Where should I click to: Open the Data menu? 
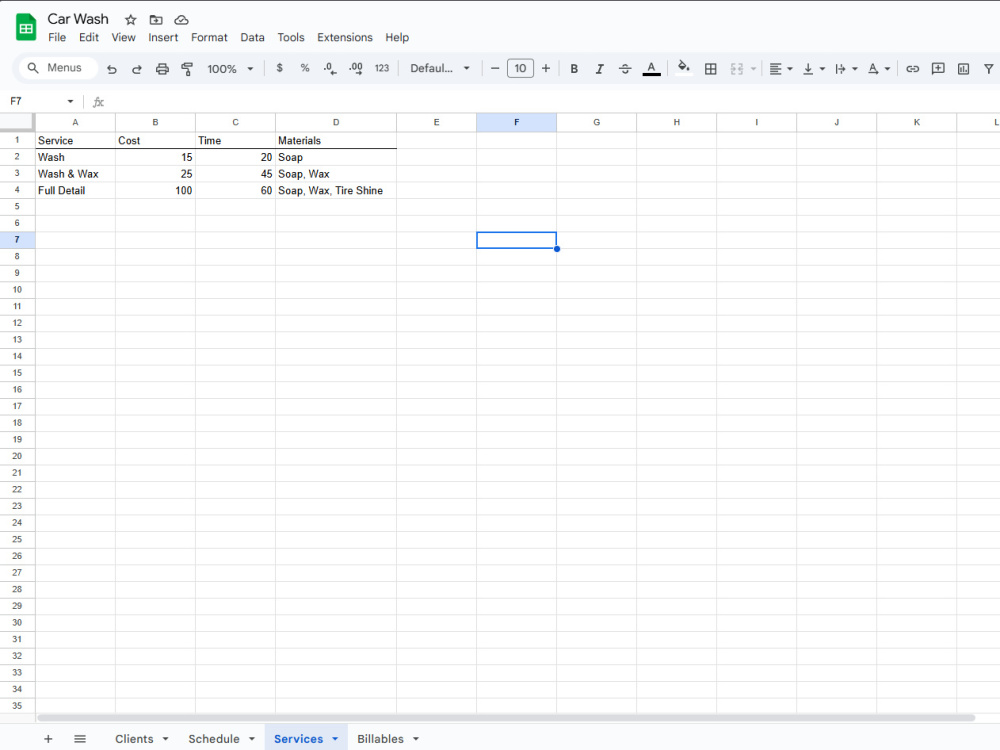click(x=253, y=38)
